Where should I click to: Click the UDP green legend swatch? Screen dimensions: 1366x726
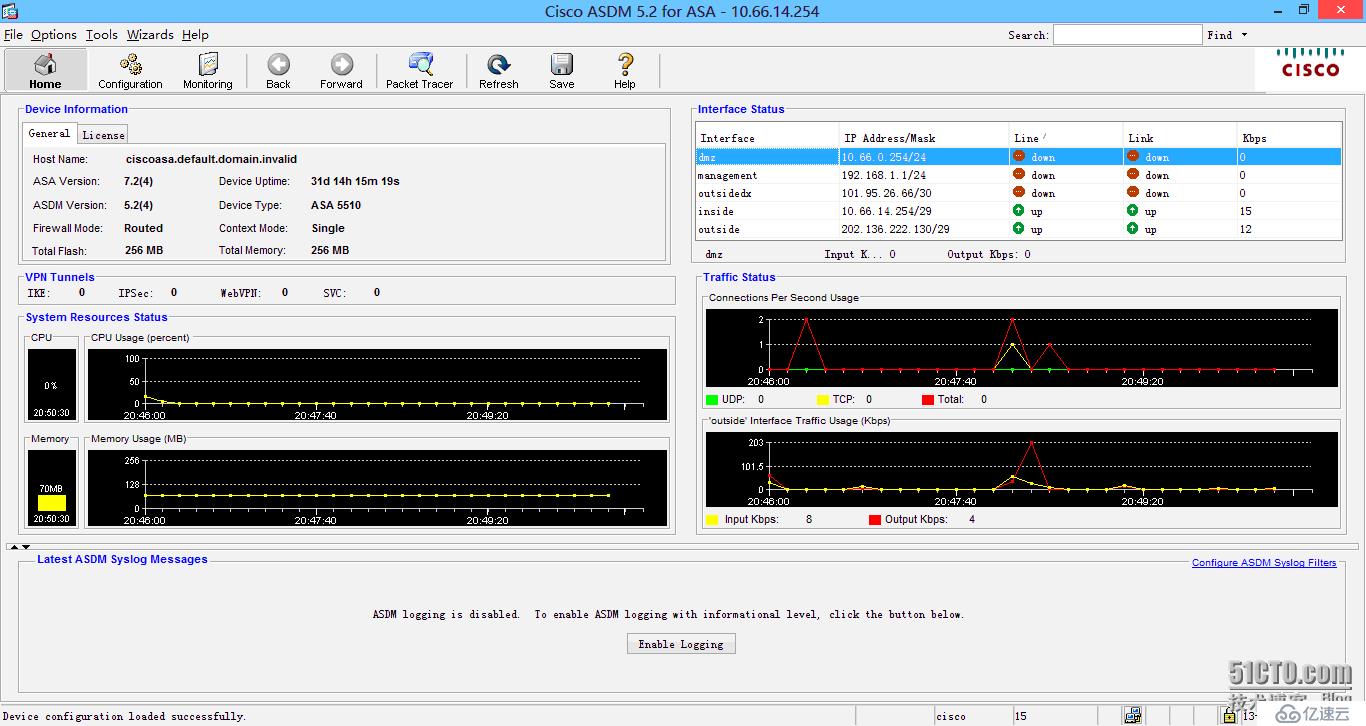click(712, 400)
